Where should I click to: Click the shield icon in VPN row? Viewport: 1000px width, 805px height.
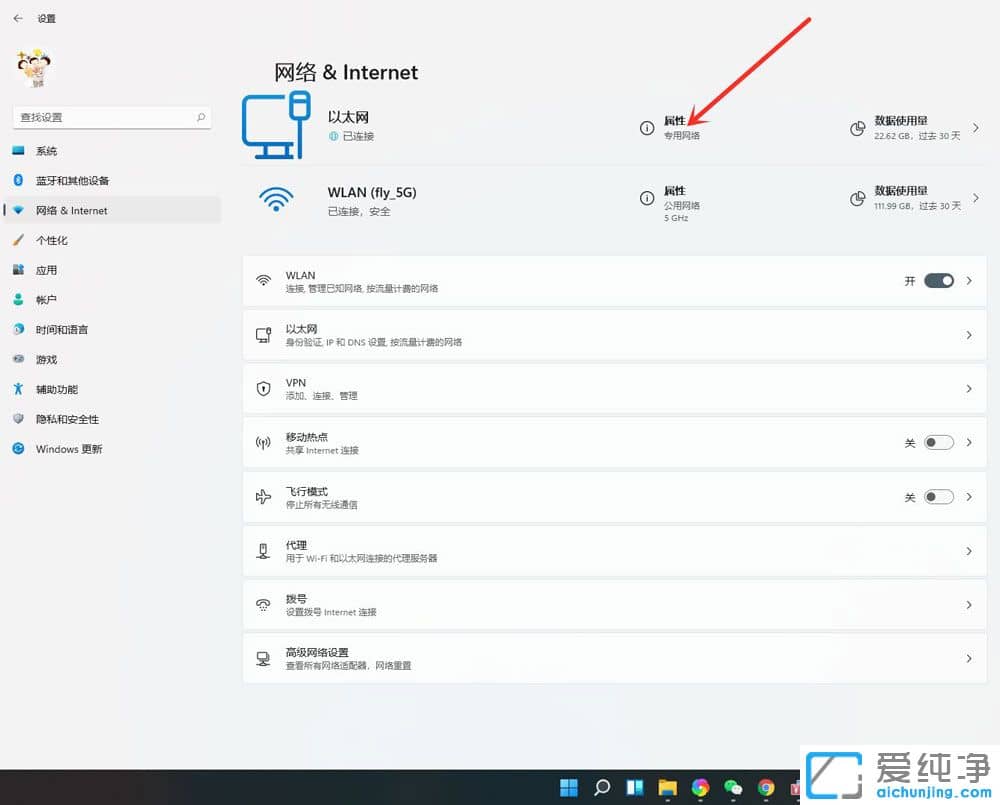[263, 388]
